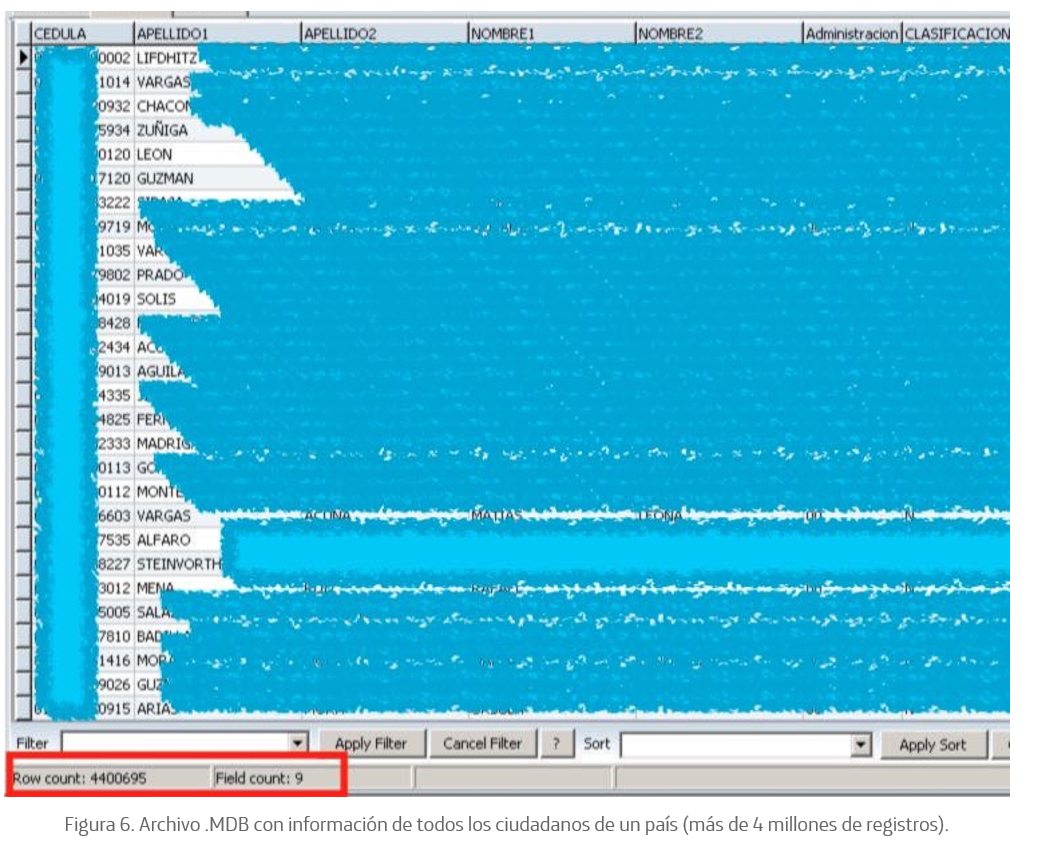Click the Cancel Filter button
The height and width of the screenshot is (853, 1047).
tap(482, 744)
